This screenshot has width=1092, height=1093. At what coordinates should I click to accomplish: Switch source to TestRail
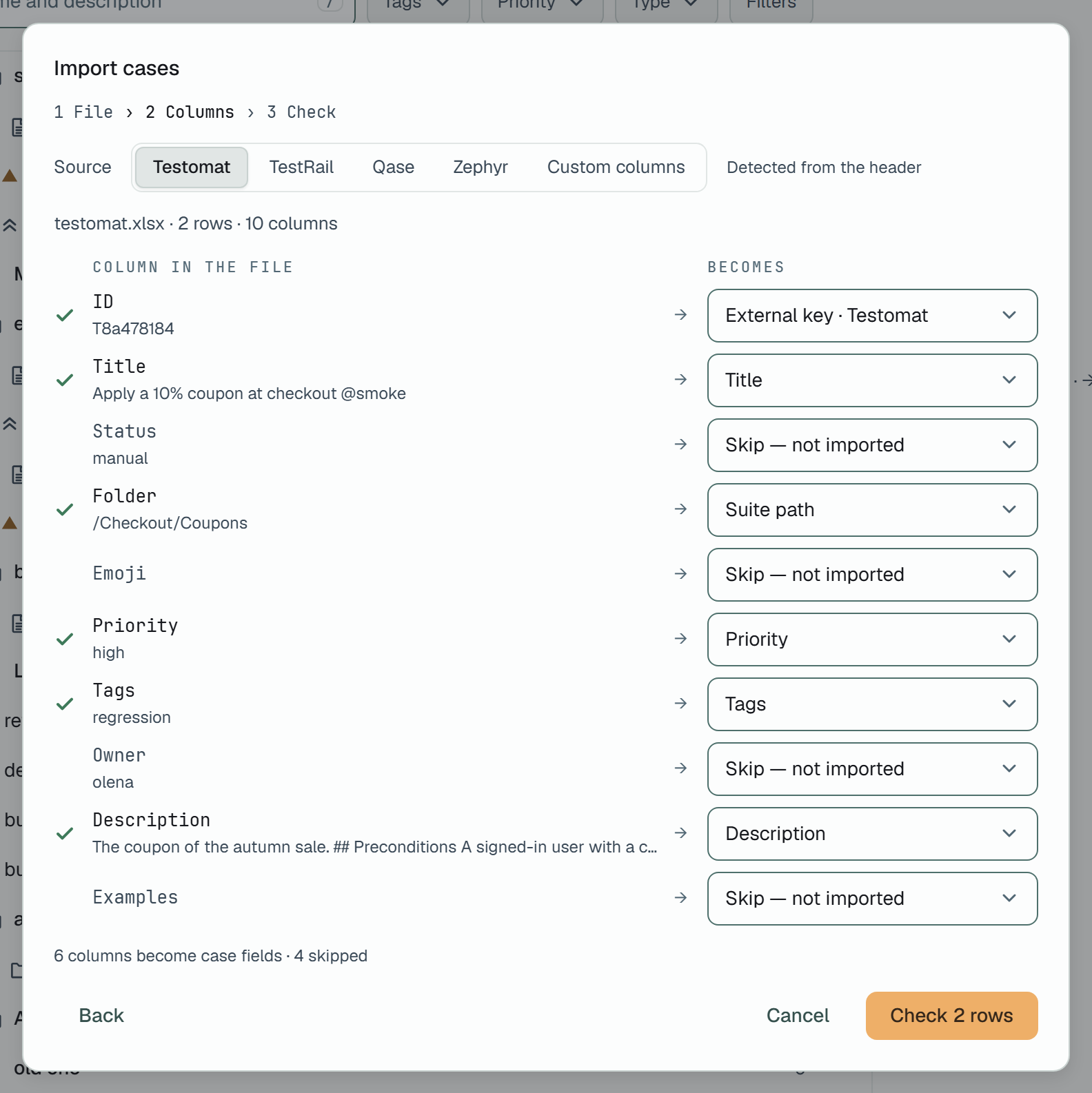click(301, 167)
